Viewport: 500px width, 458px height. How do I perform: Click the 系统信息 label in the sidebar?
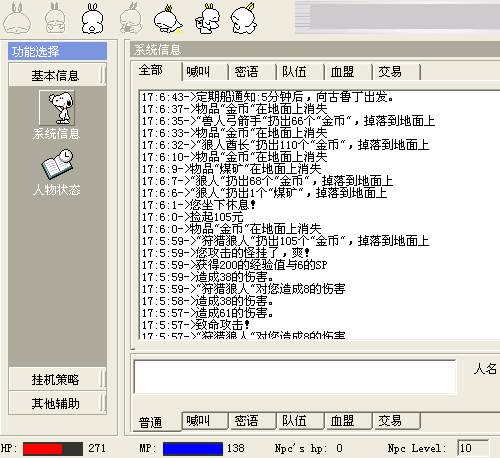56,134
